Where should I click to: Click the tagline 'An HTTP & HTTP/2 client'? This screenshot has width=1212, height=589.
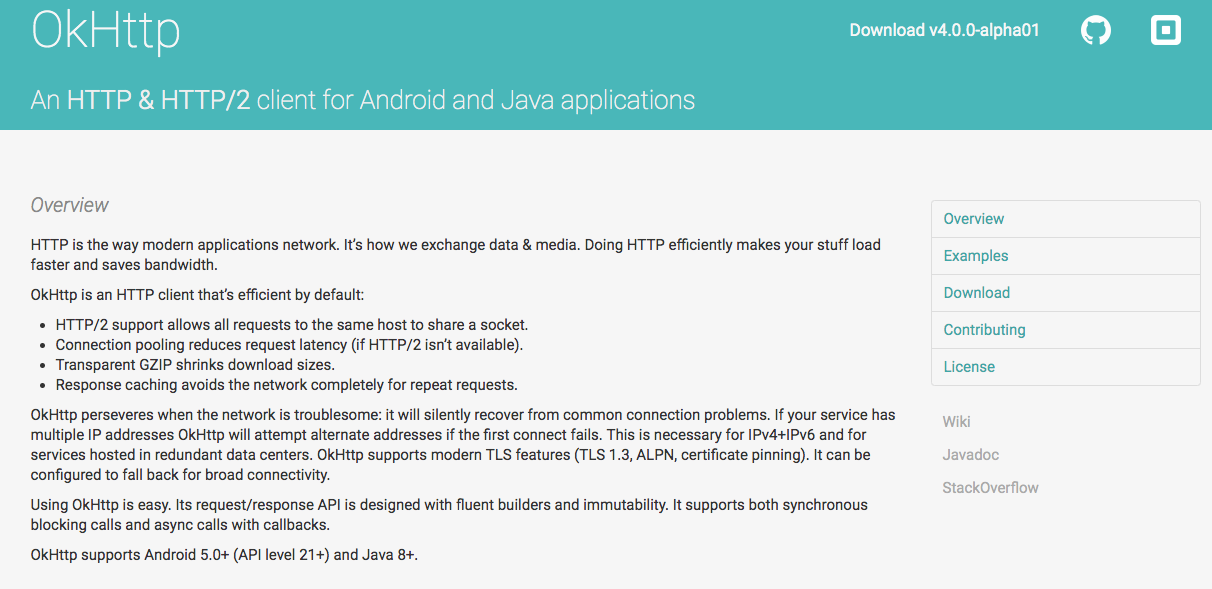pyautogui.click(x=363, y=100)
